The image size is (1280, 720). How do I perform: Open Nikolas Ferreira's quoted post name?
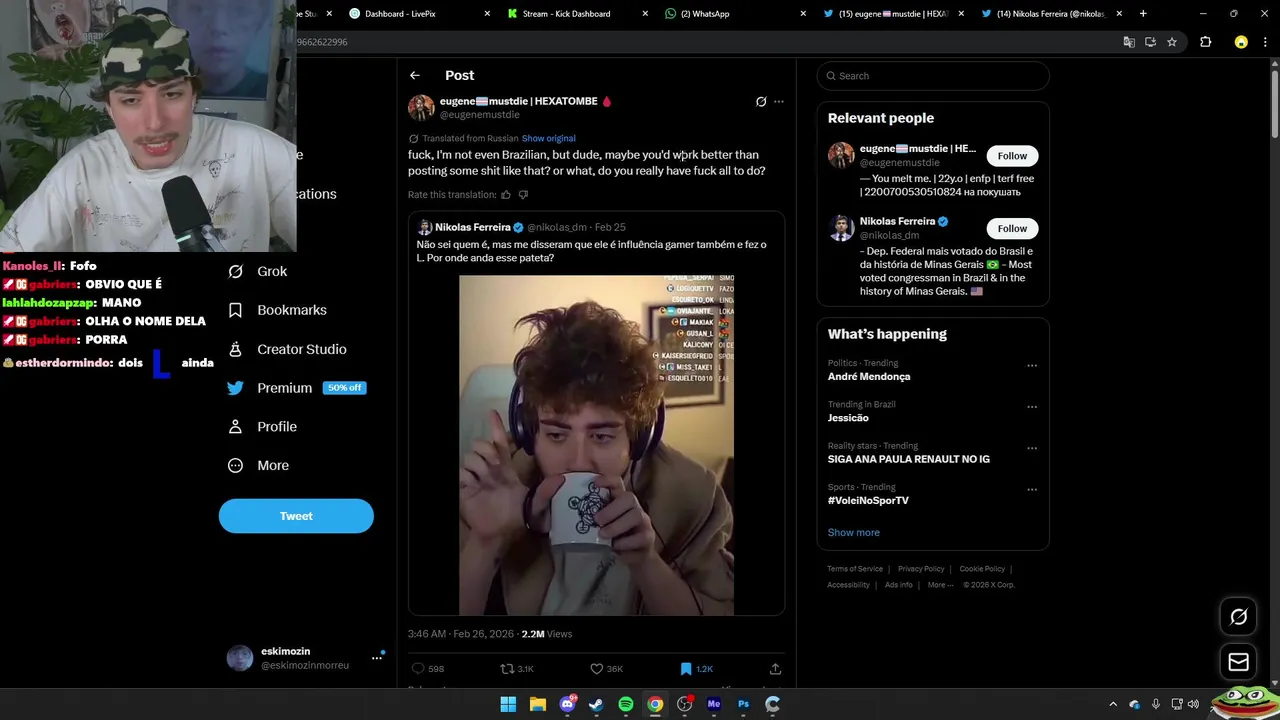pos(473,227)
